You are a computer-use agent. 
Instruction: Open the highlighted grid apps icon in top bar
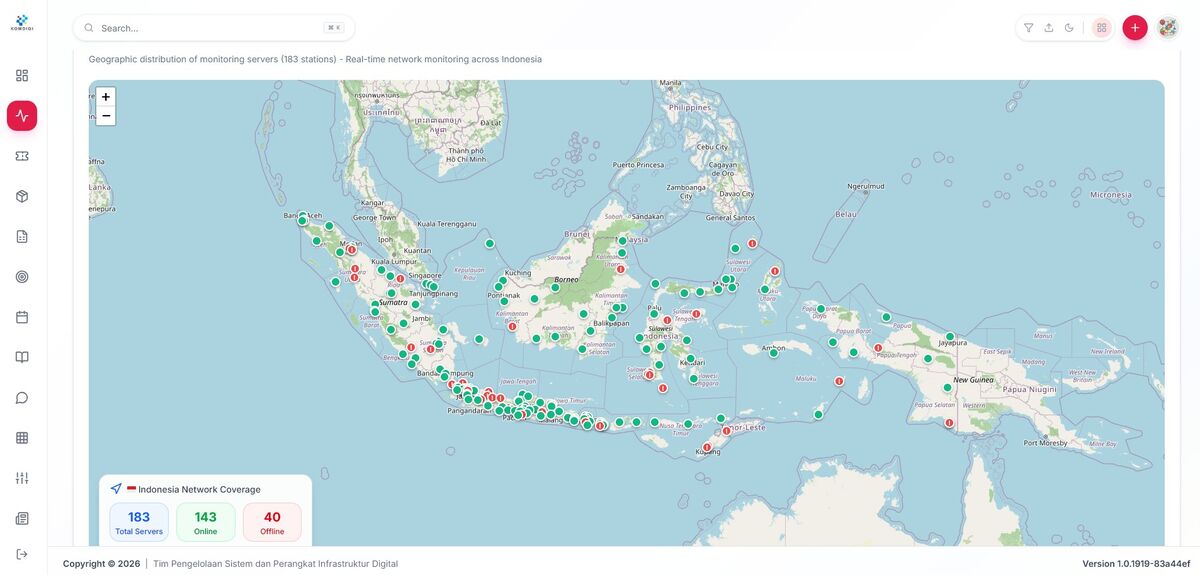[1101, 28]
